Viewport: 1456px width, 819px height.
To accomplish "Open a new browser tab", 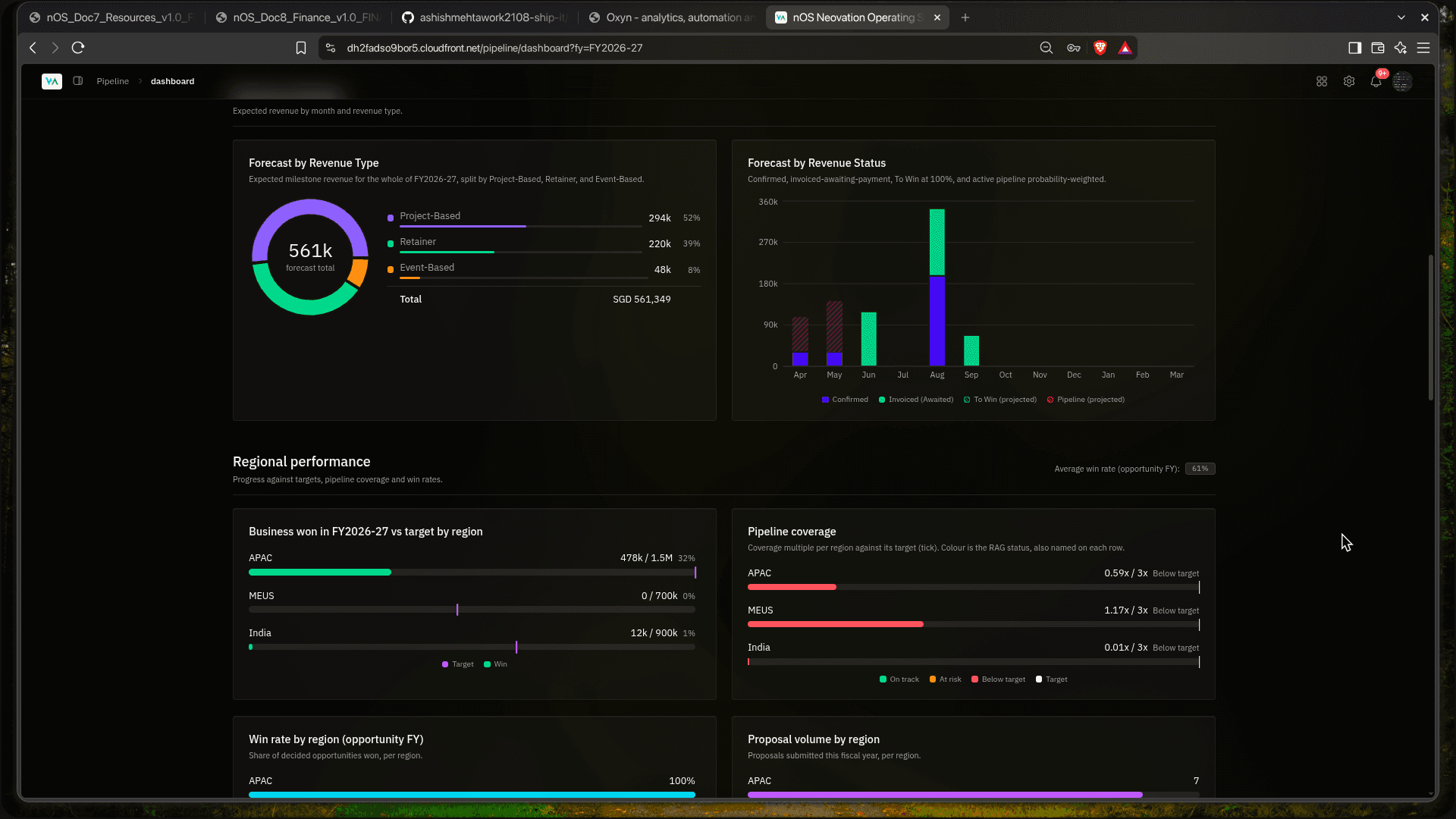I will pos(965,17).
